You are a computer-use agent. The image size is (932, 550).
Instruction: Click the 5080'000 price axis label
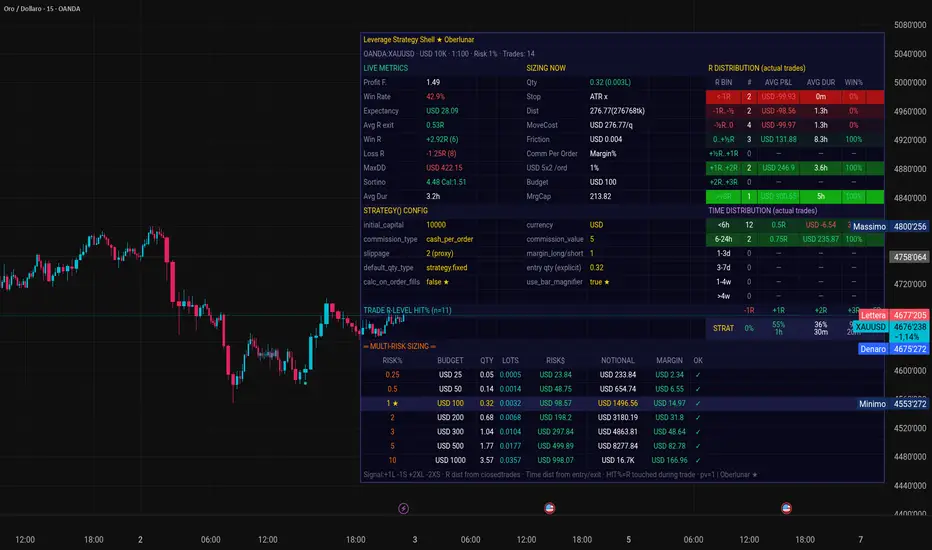point(910,25)
